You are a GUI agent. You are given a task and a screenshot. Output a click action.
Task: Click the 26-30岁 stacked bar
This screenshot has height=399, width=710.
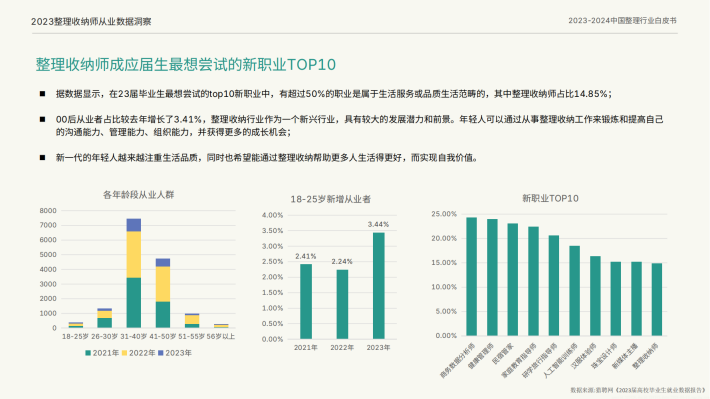point(105,318)
